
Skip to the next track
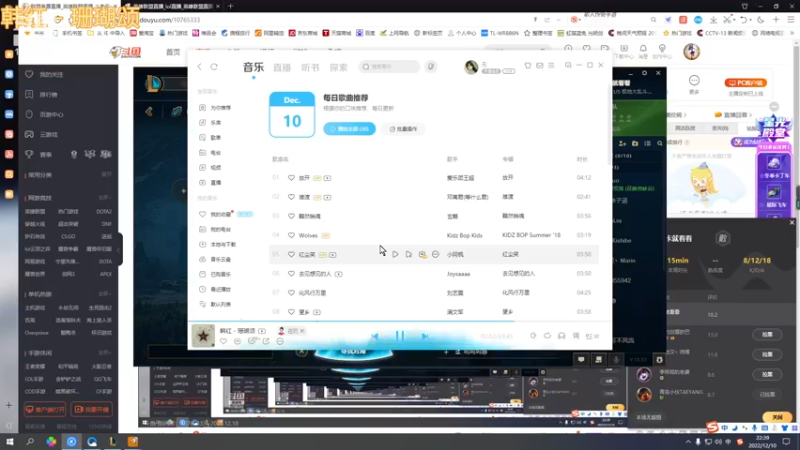(x=424, y=336)
